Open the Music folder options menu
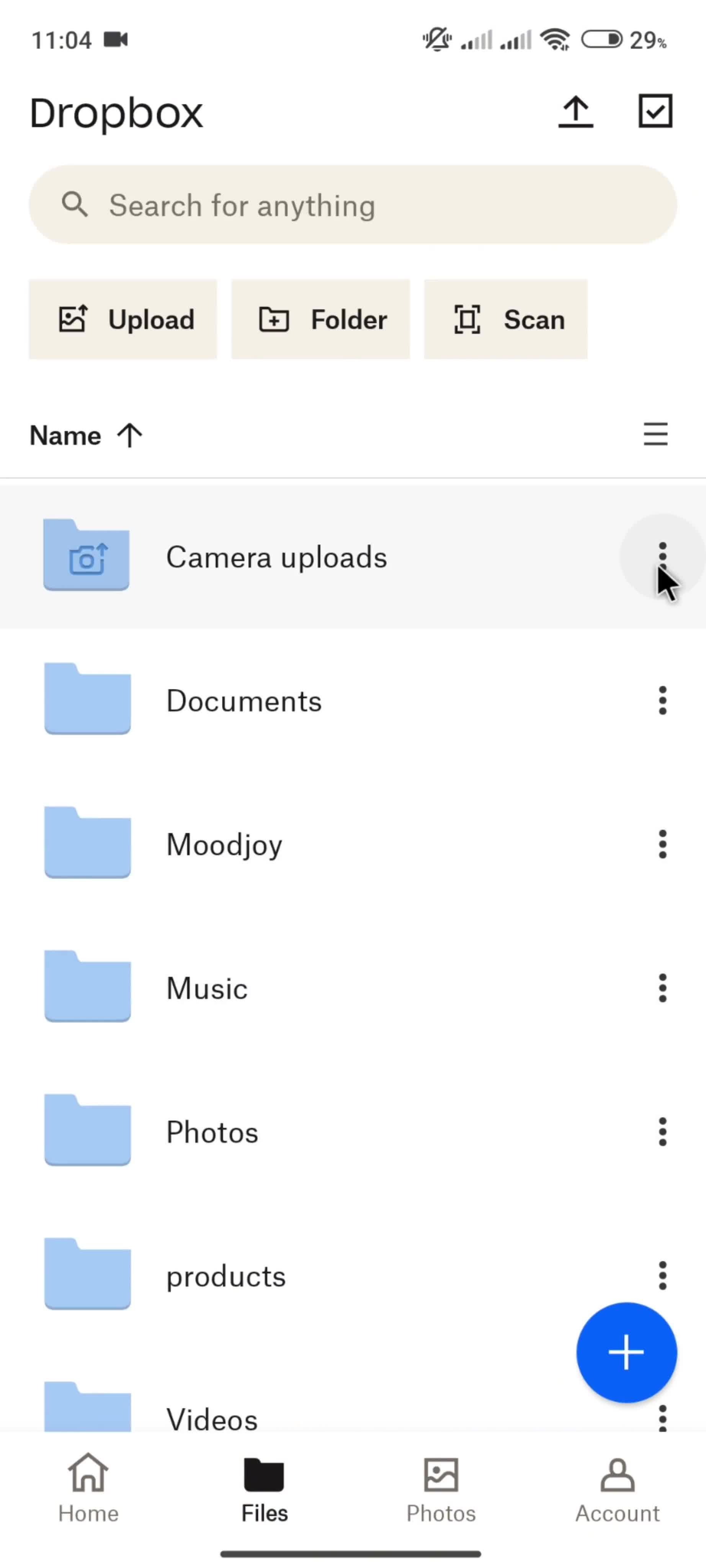This screenshot has width=706, height=1568. (662, 988)
